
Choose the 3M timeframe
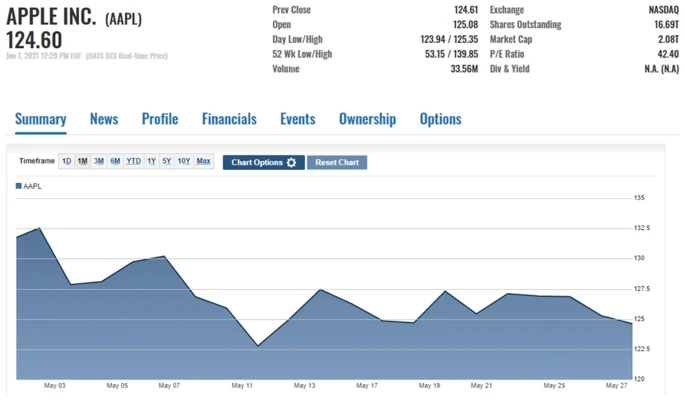tap(99, 161)
